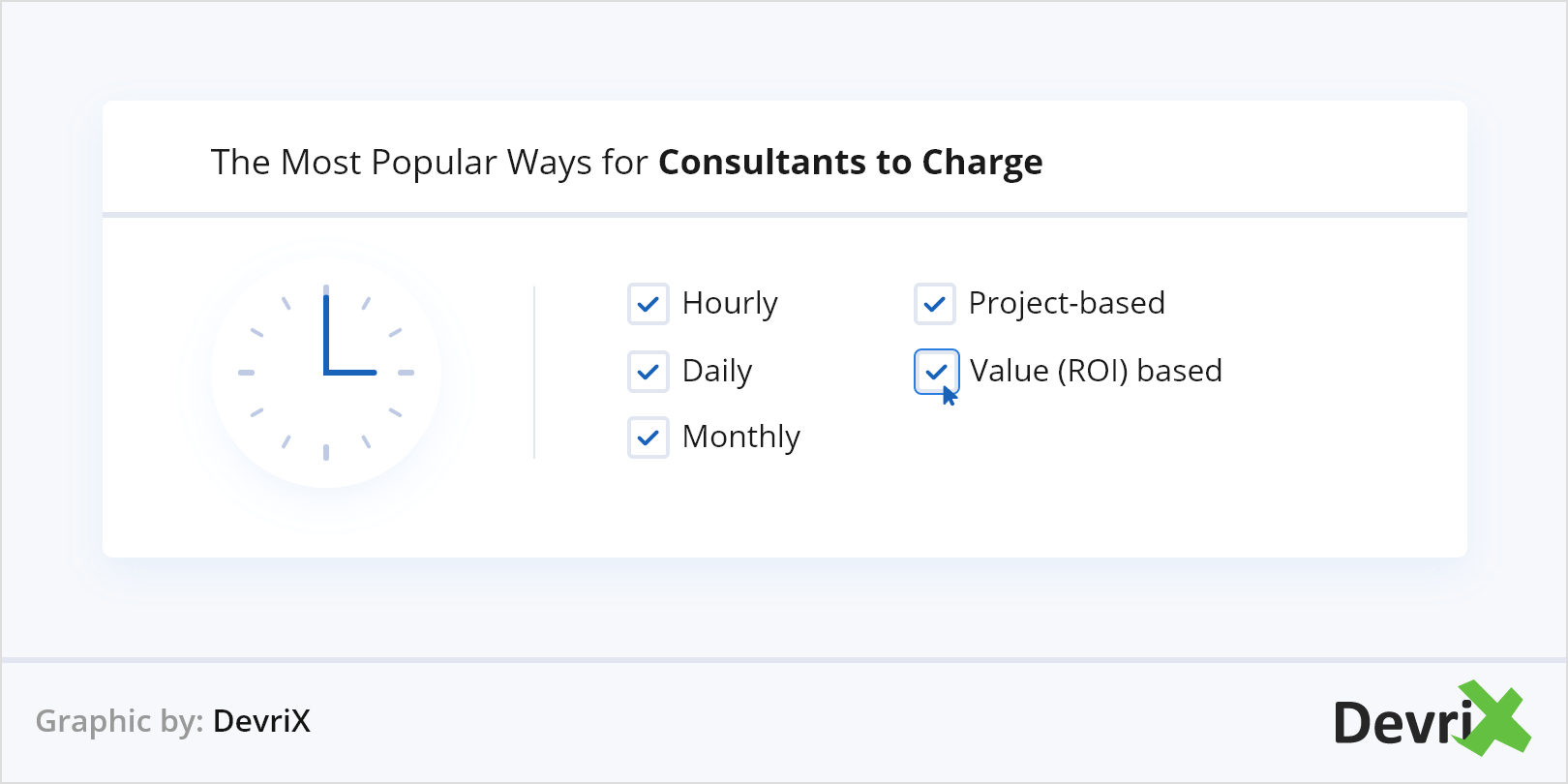The height and width of the screenshot is (784, 1568).
Task: Click the clock's 3 o'clock tick mark
Action: [x=407, y=373]
